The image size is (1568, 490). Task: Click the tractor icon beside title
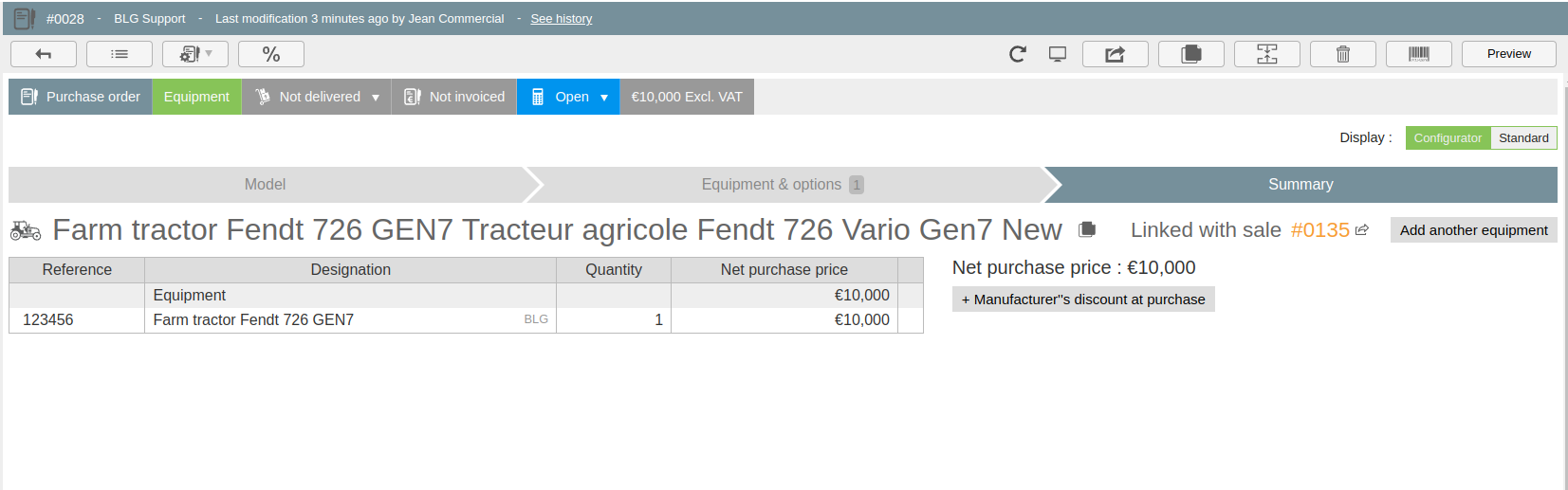[x=26, y=230]
